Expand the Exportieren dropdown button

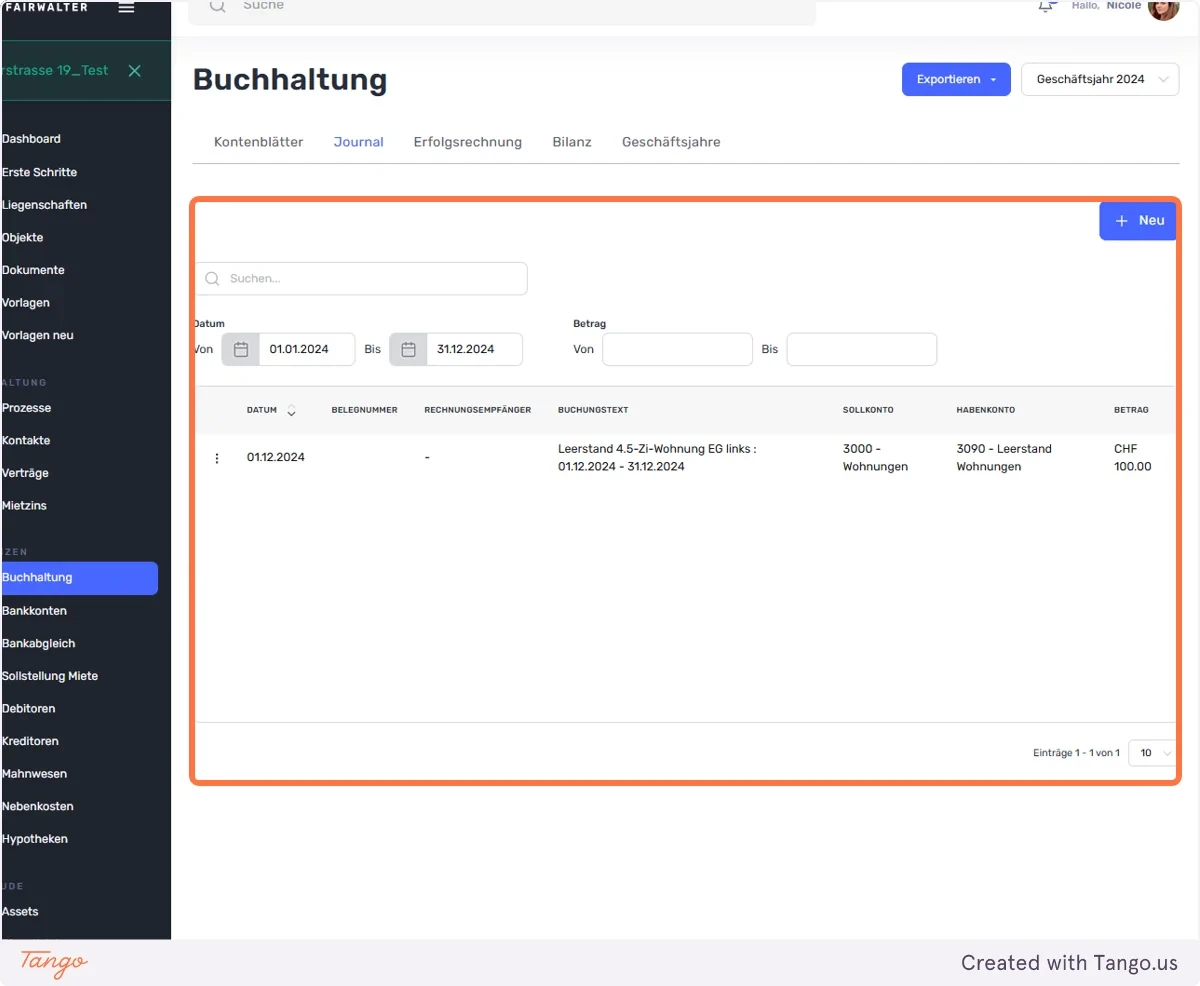956,80
